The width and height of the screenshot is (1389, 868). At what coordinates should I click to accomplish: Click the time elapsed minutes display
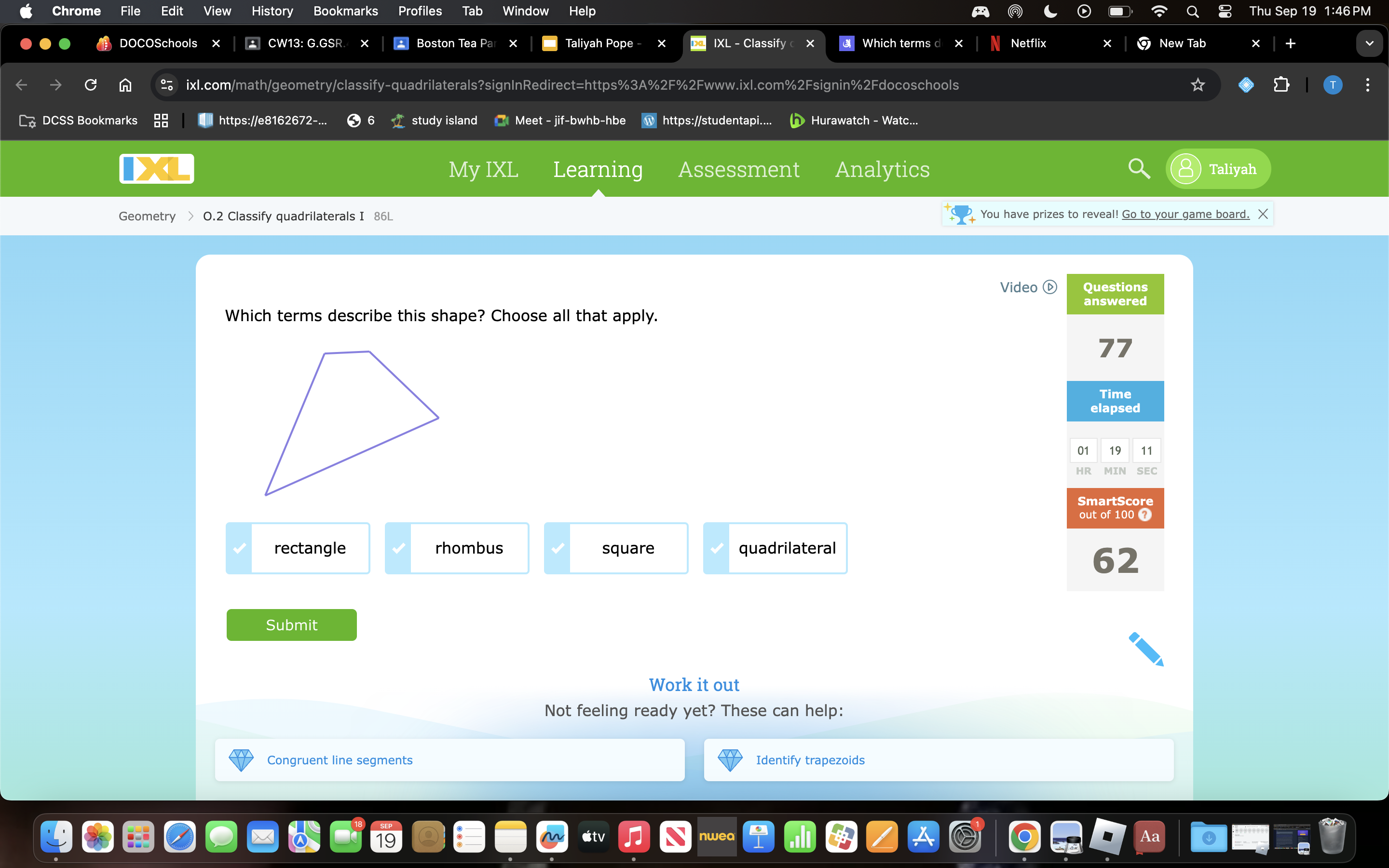pos(1115,450)
